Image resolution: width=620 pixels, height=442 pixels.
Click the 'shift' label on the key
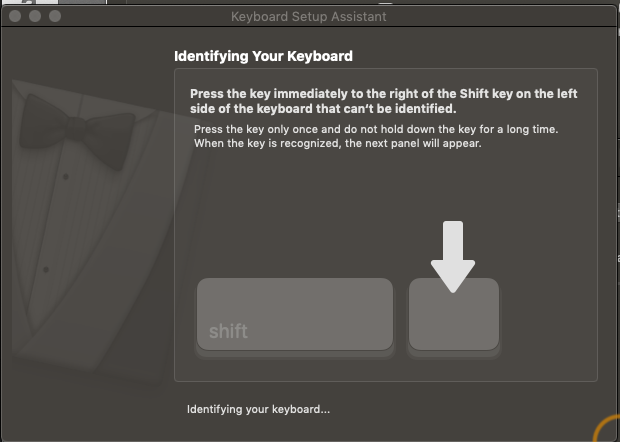228,331
